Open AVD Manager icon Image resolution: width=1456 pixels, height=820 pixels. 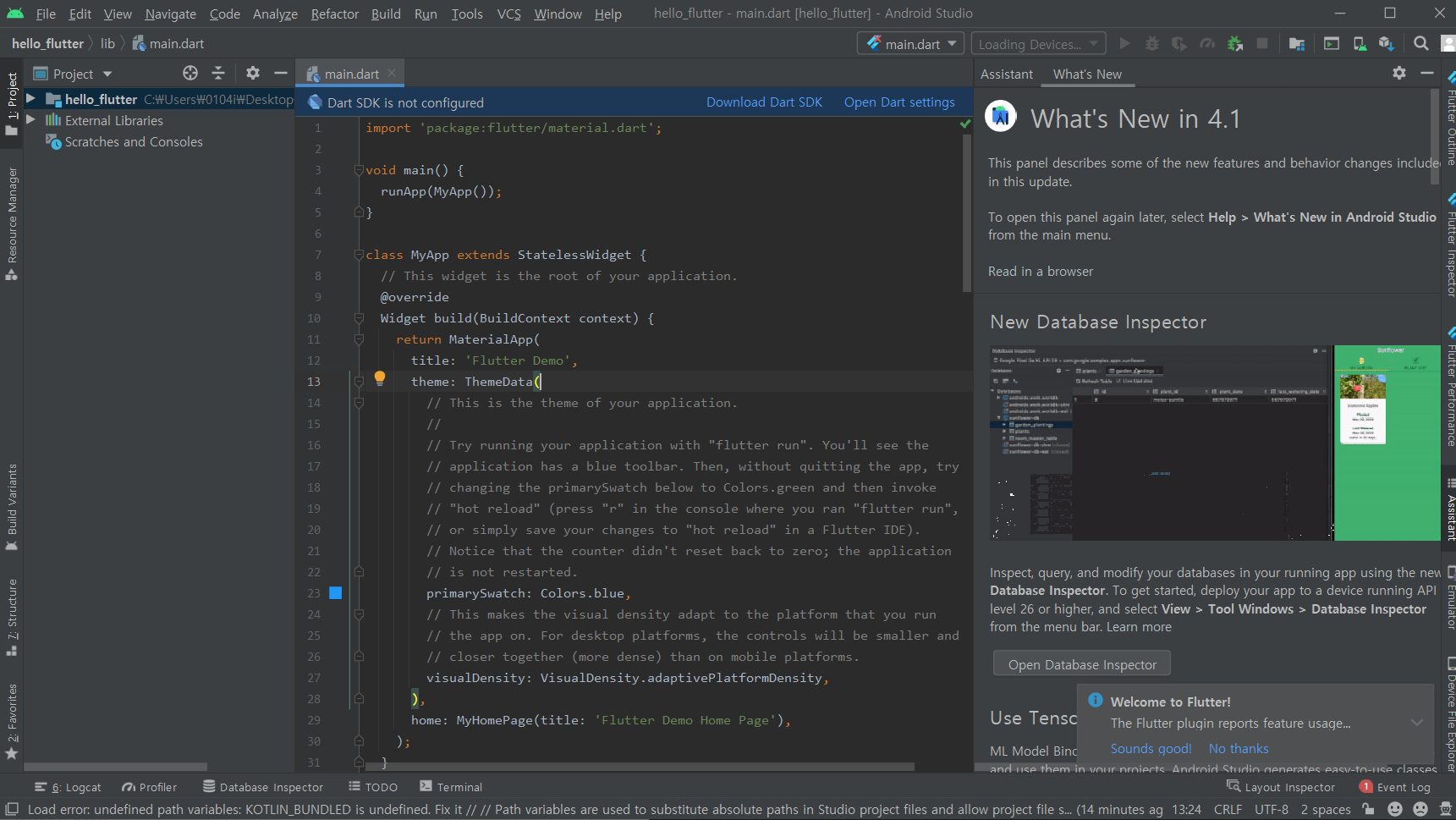(x=1360, y=44)
